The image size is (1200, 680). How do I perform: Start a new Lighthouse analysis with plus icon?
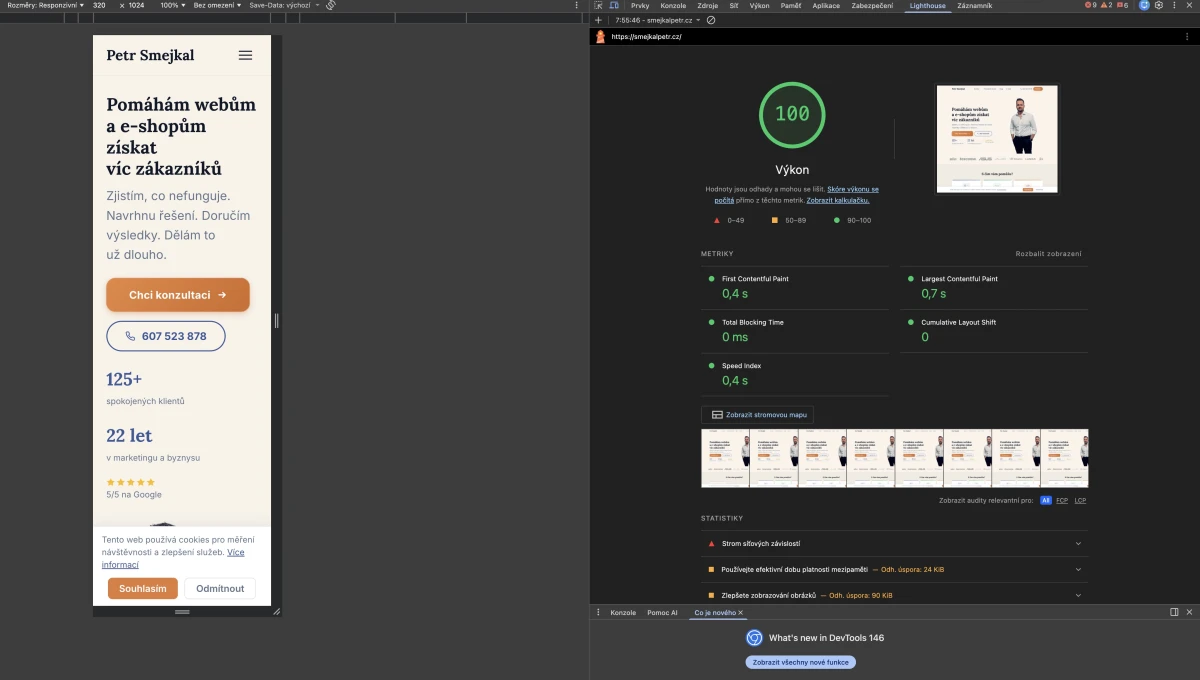pos(597,19)
